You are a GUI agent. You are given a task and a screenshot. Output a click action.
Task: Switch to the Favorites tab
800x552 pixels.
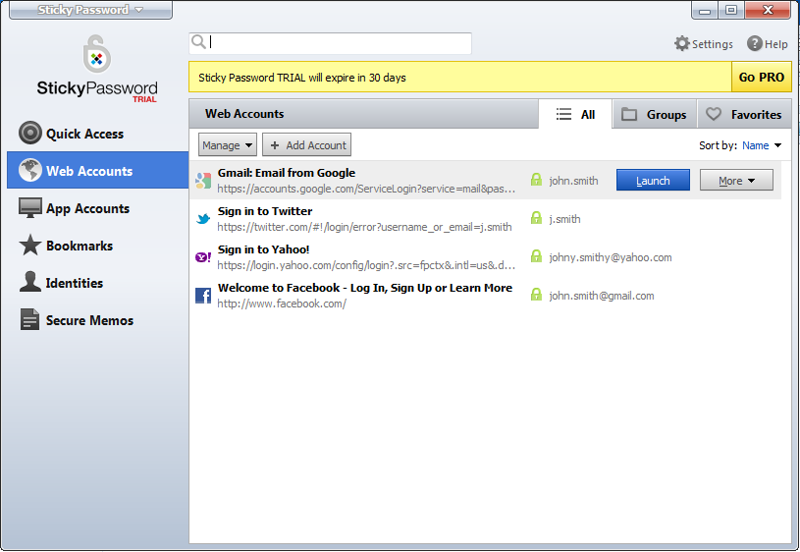(744, 114)
